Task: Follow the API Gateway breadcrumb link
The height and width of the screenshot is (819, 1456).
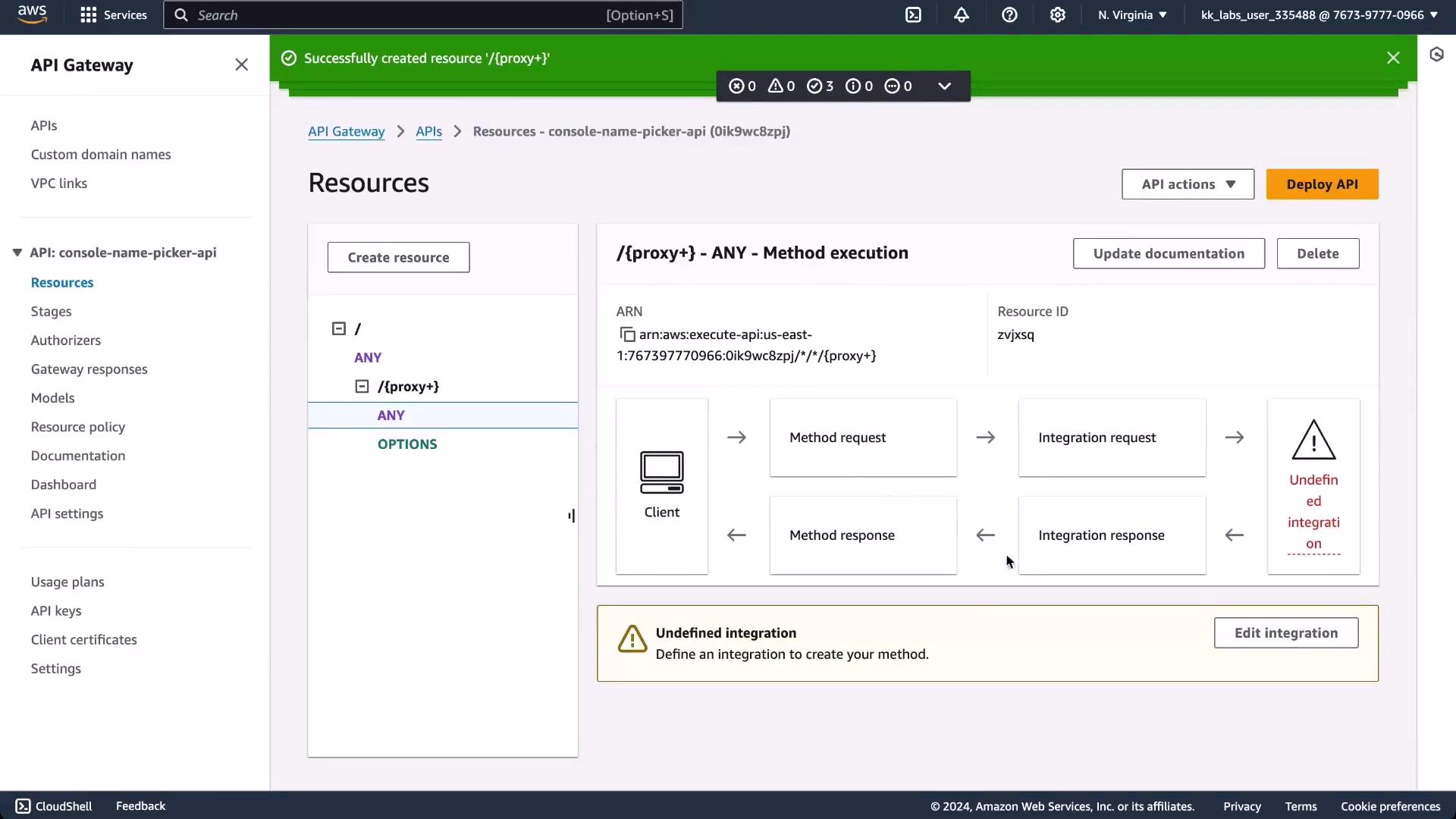Action: (347, 132)
